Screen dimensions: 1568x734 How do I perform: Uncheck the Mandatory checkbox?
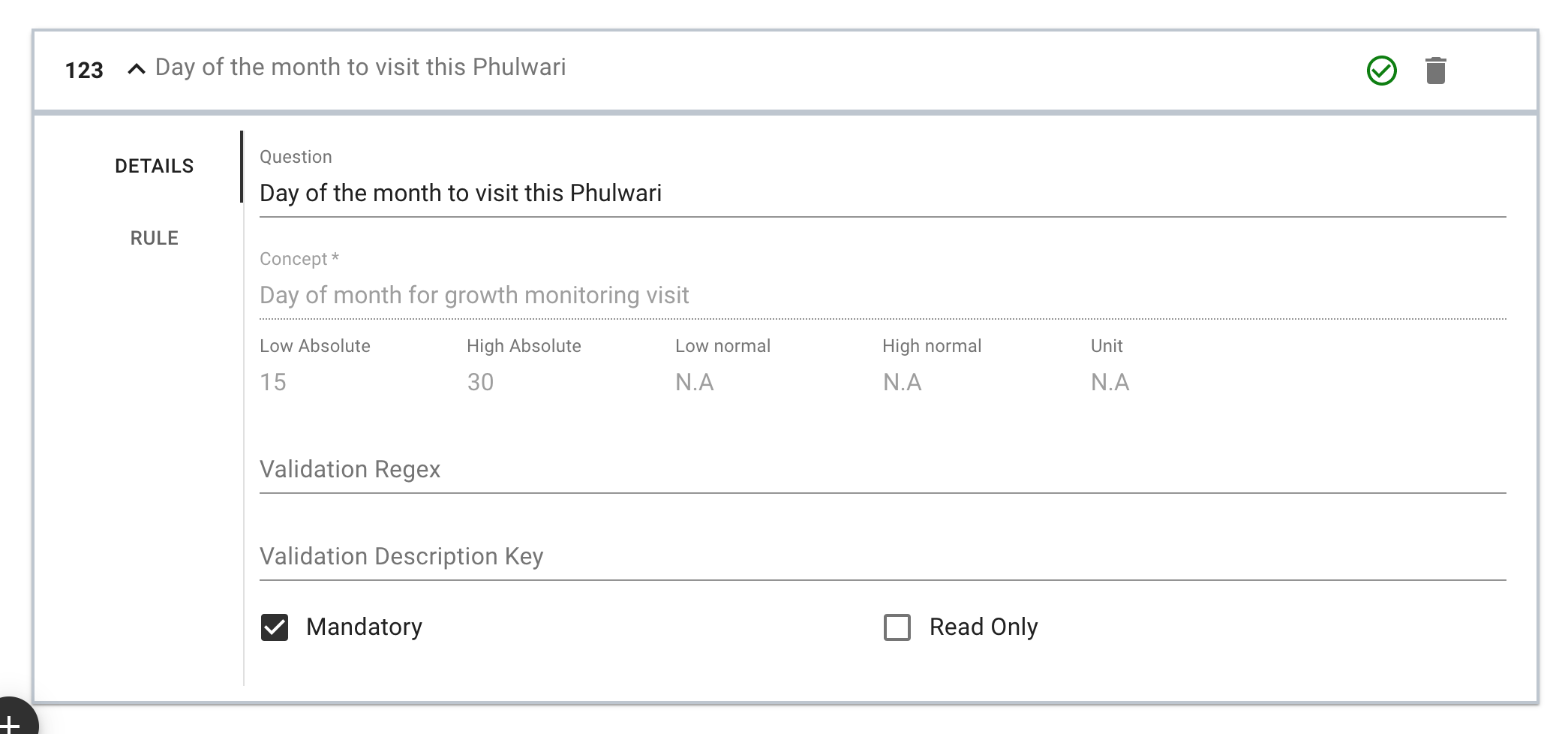tap(275, 627)
